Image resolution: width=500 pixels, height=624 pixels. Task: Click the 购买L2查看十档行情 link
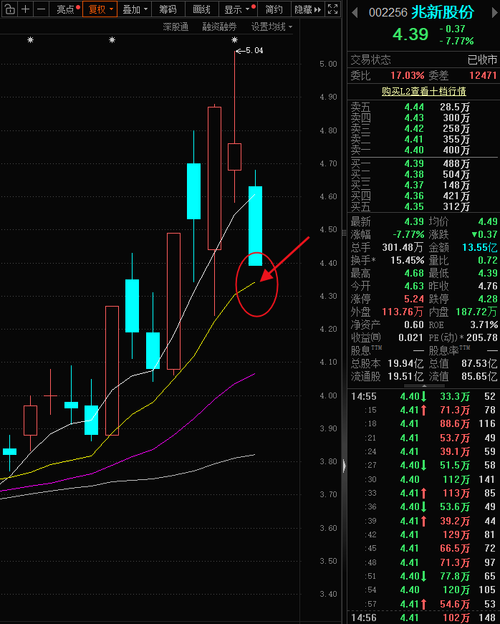[x=424, y=91]
